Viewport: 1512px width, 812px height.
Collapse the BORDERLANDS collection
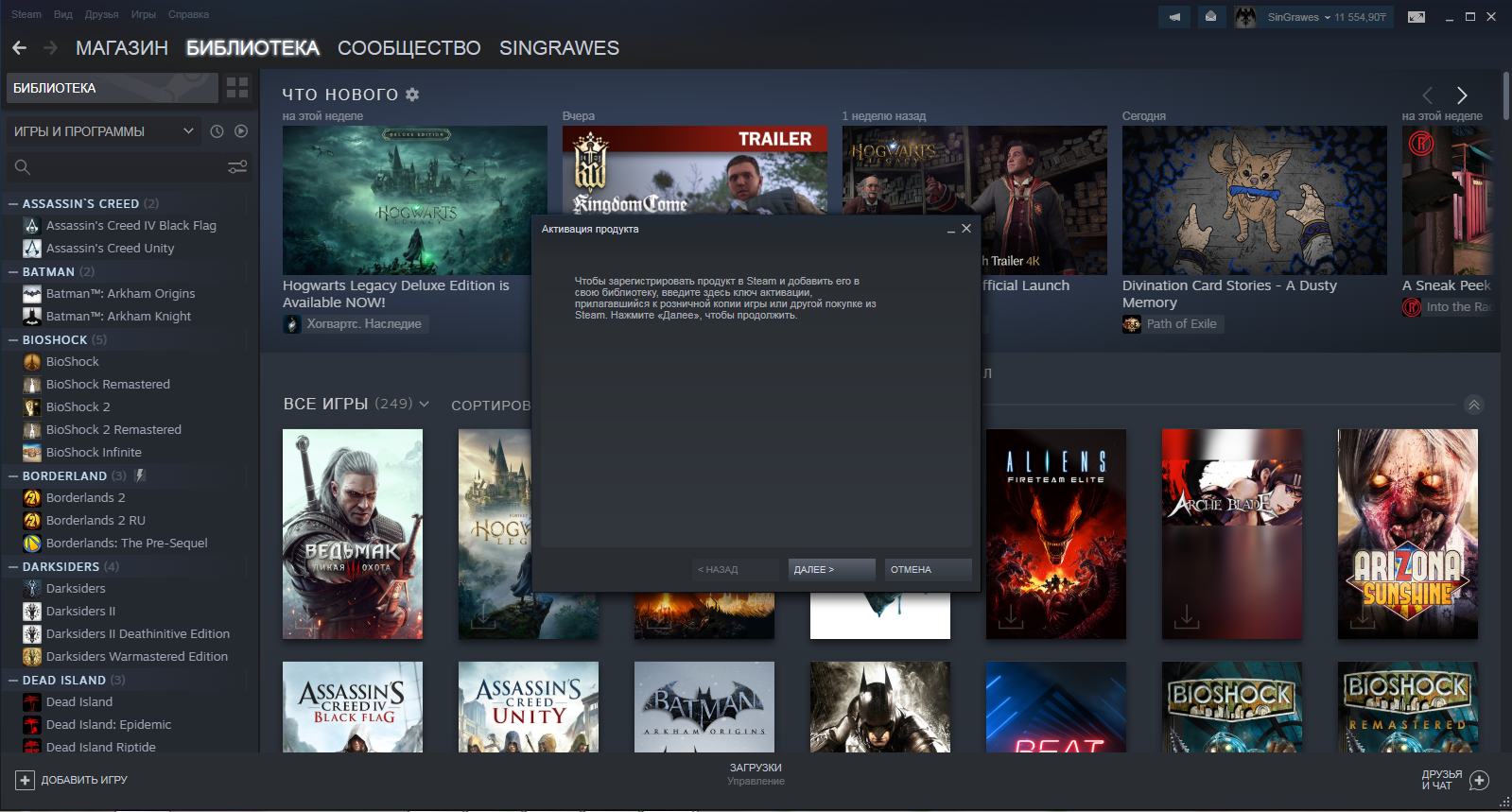(13, 475)
